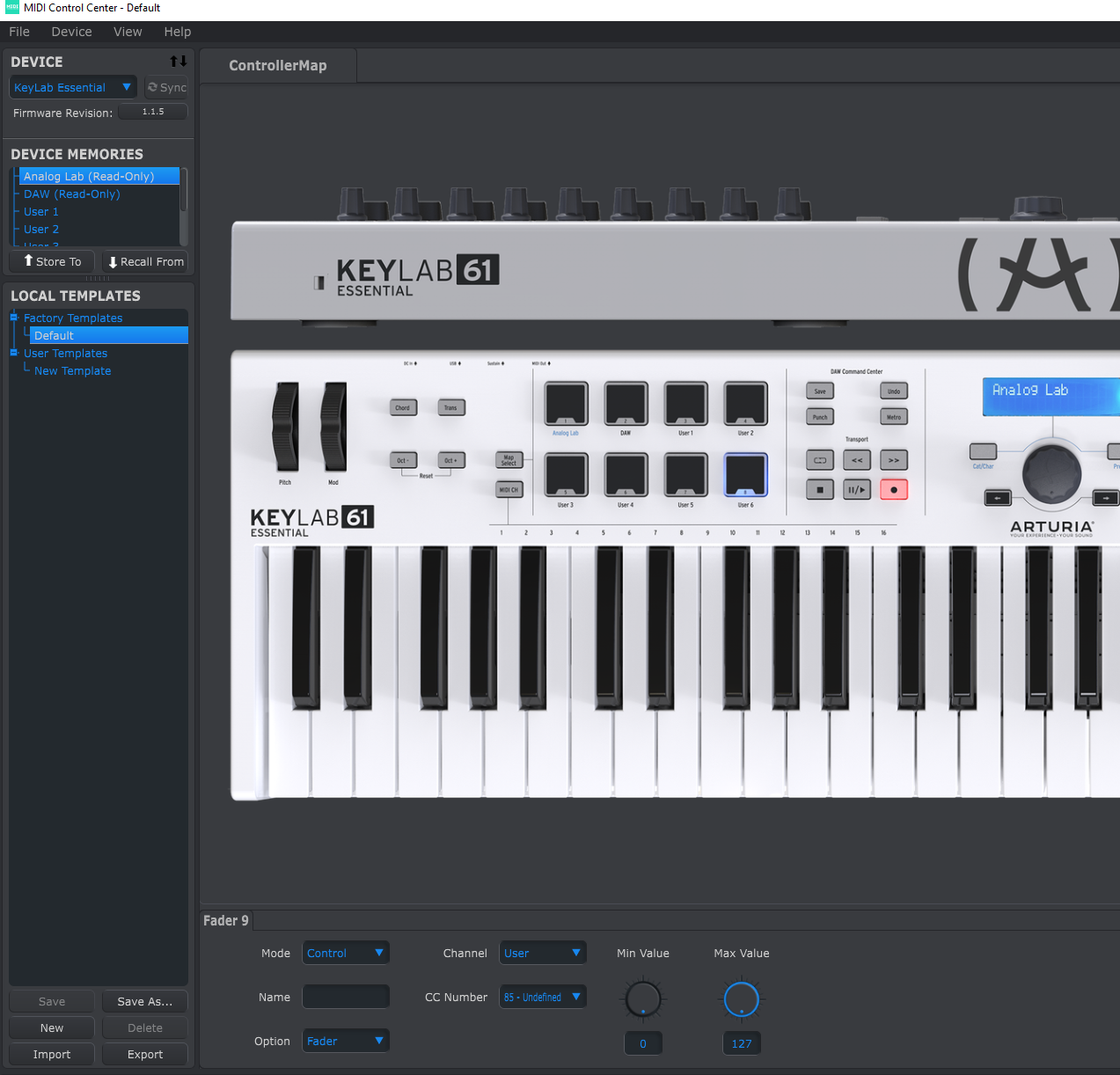Click the highlighted User 6 pad 8
The height and width of the screenshot is (1075, 1120).
745,475
